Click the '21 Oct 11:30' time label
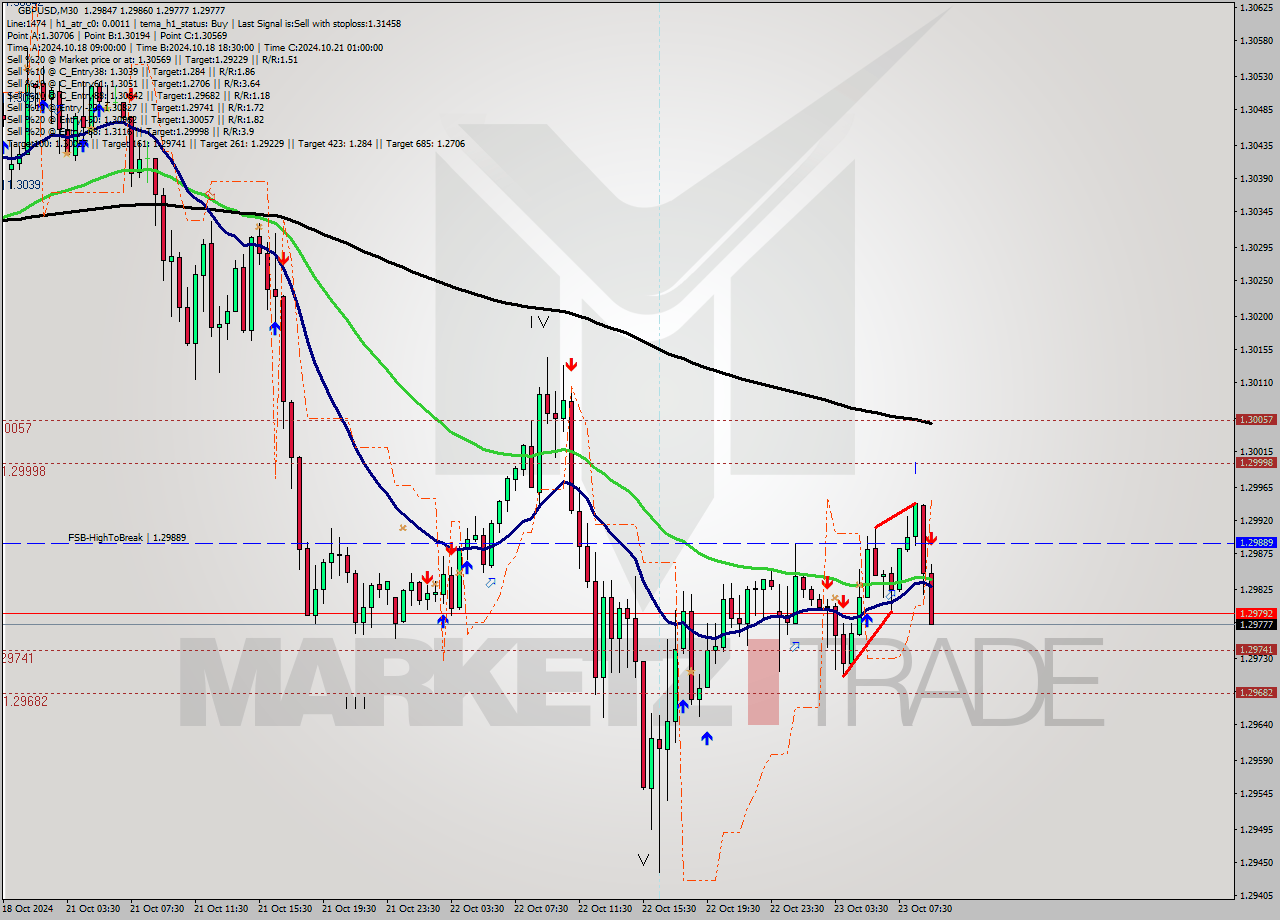 (x=221, y=909)
